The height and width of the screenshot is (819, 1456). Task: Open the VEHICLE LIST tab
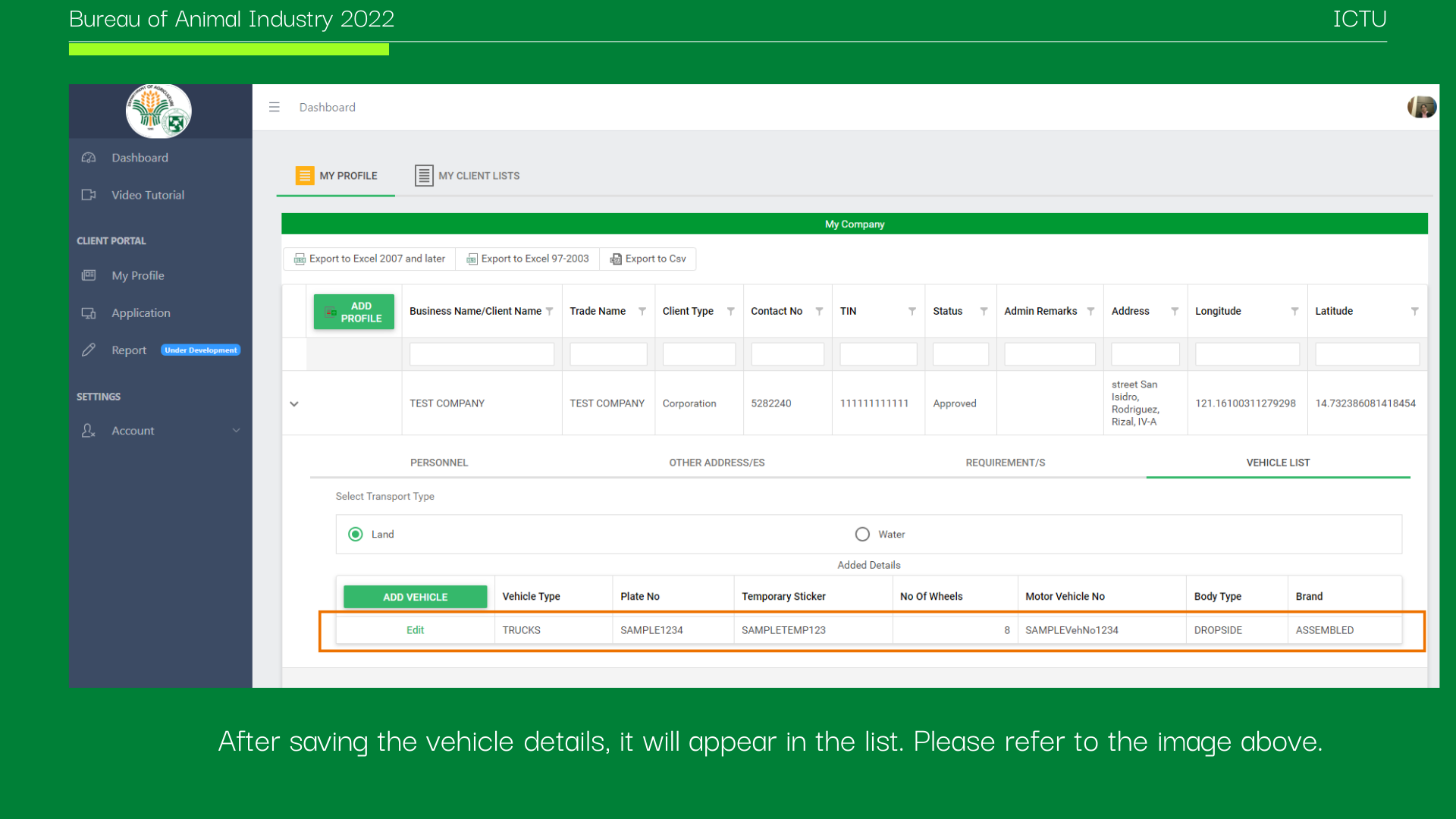(1278, 463)
